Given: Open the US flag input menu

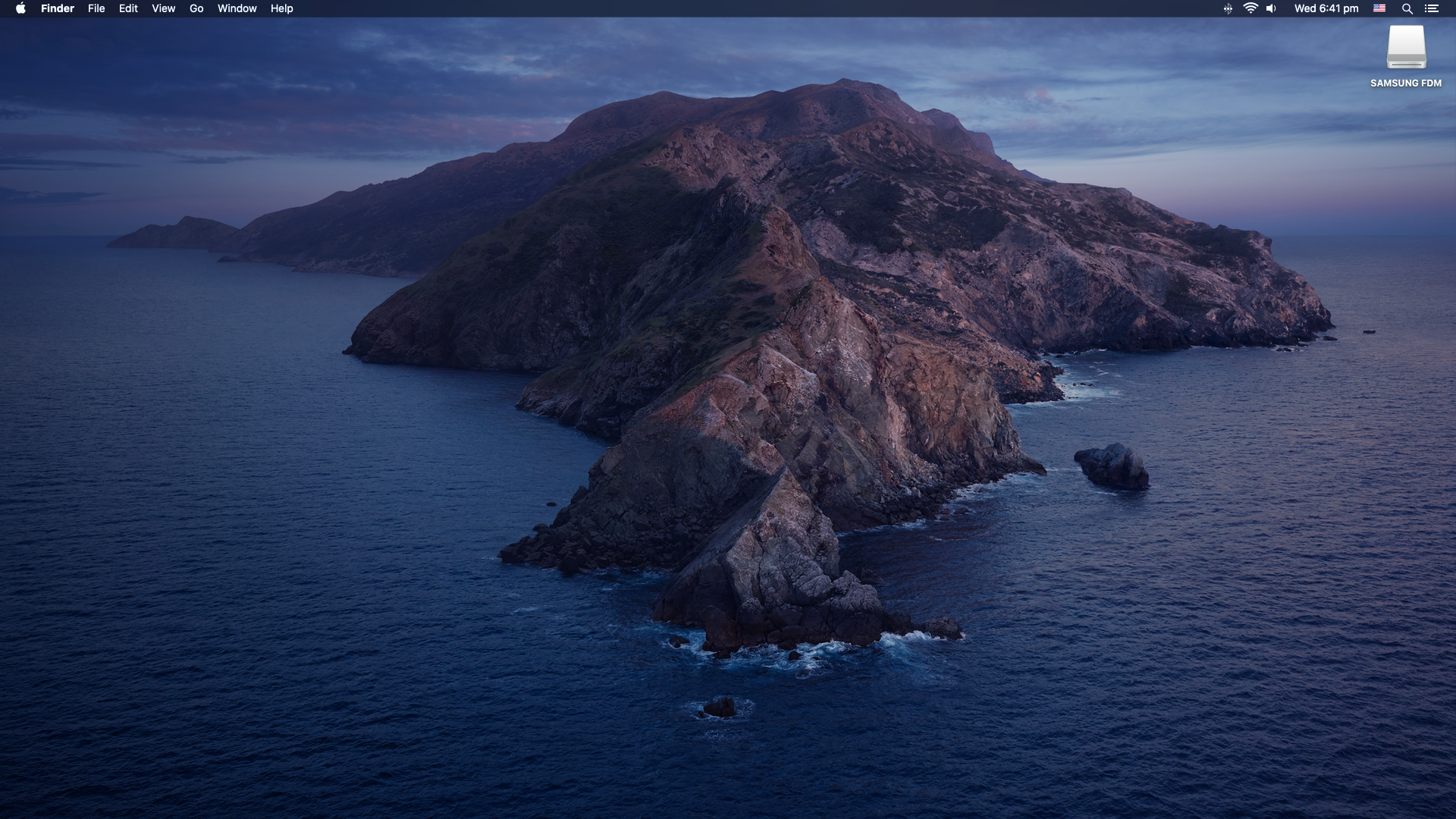Looking at the screenshot, I should [x=1379, y=8].
